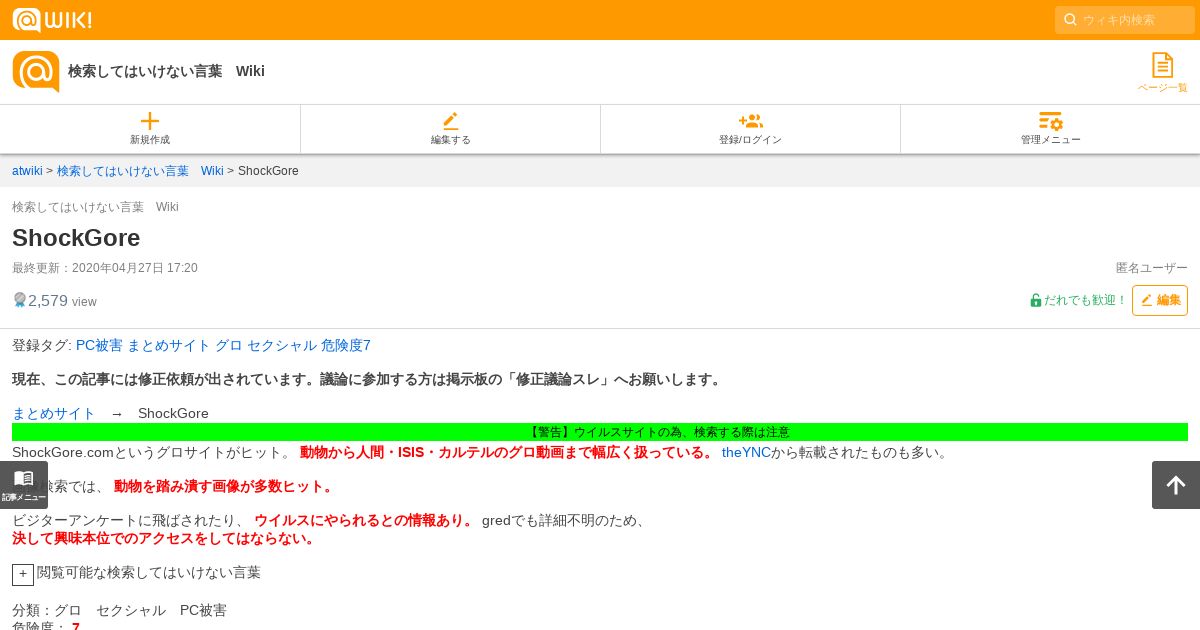This screenshot has height=630, width=1200.
Task: Click the ShockGore breadcrumb text
Action: (268, 171)
